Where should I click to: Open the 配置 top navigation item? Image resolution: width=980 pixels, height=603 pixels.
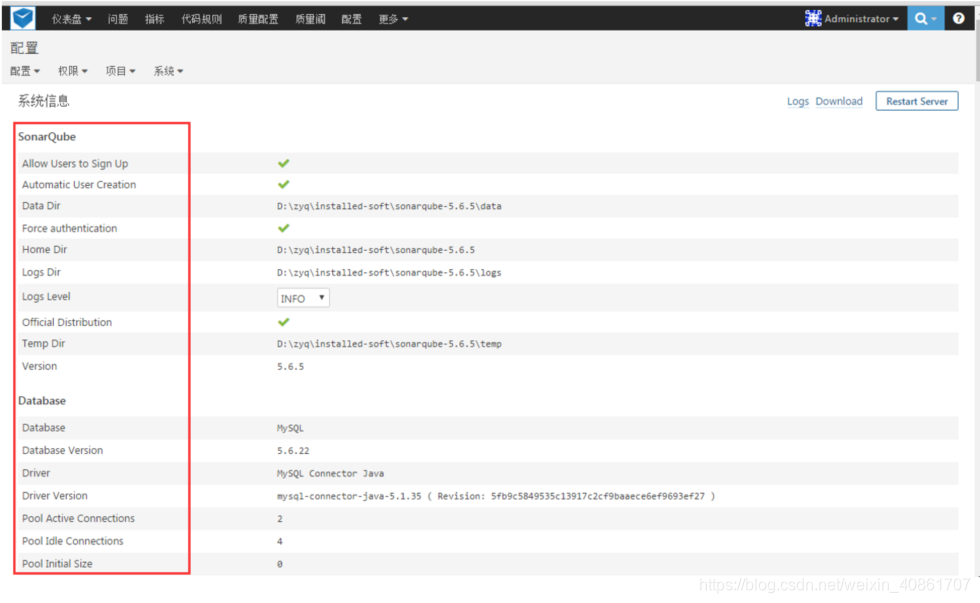pos(351,19)
